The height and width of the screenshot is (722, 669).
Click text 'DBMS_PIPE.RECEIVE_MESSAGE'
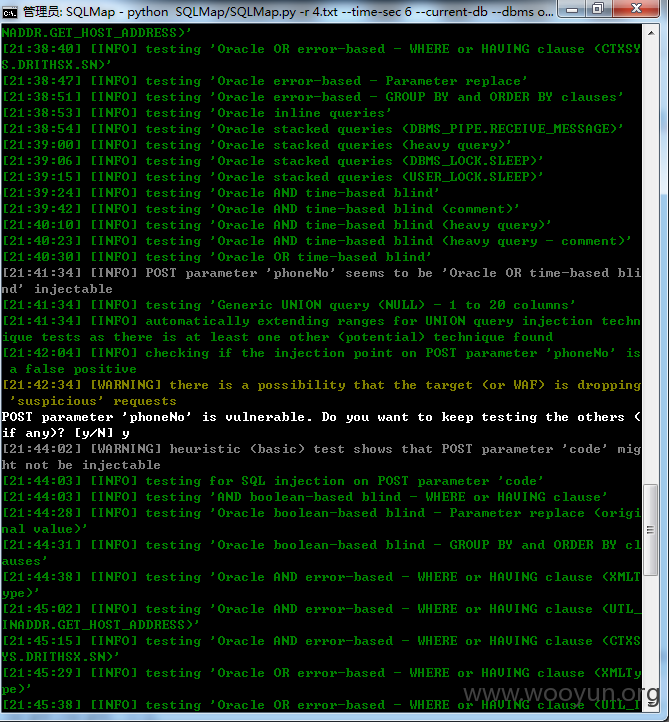509,129
